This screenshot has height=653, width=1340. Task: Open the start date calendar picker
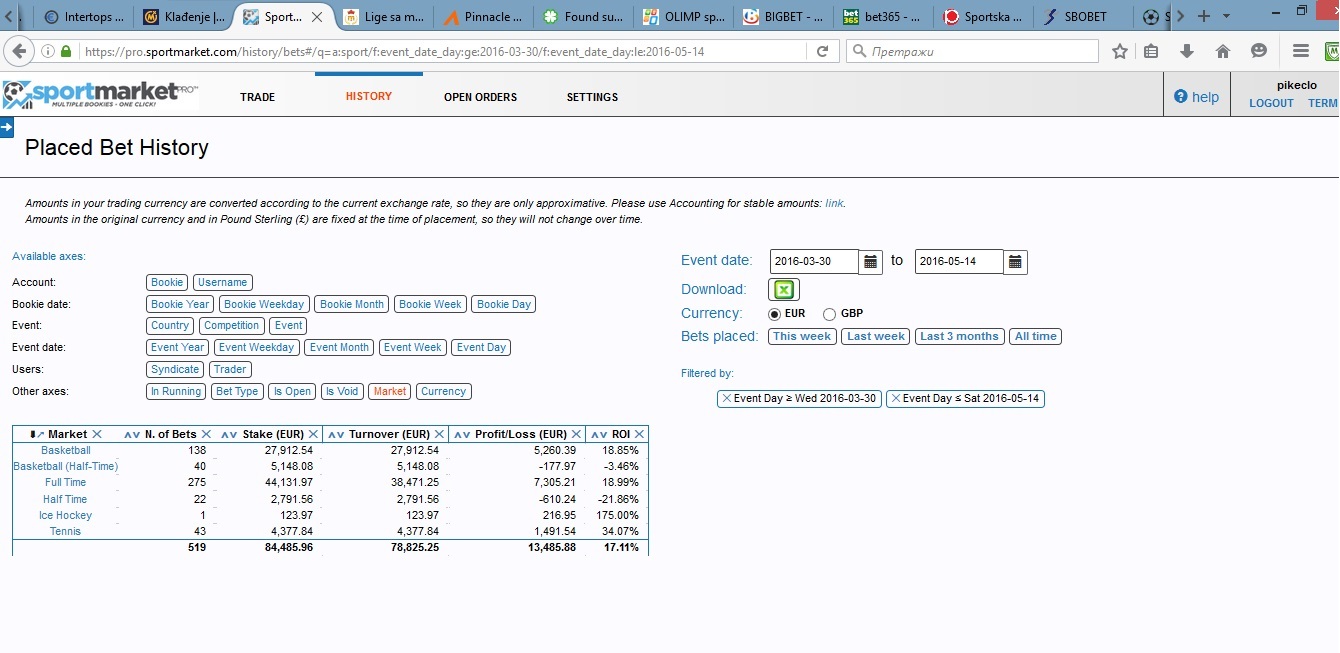coord(871,262)
